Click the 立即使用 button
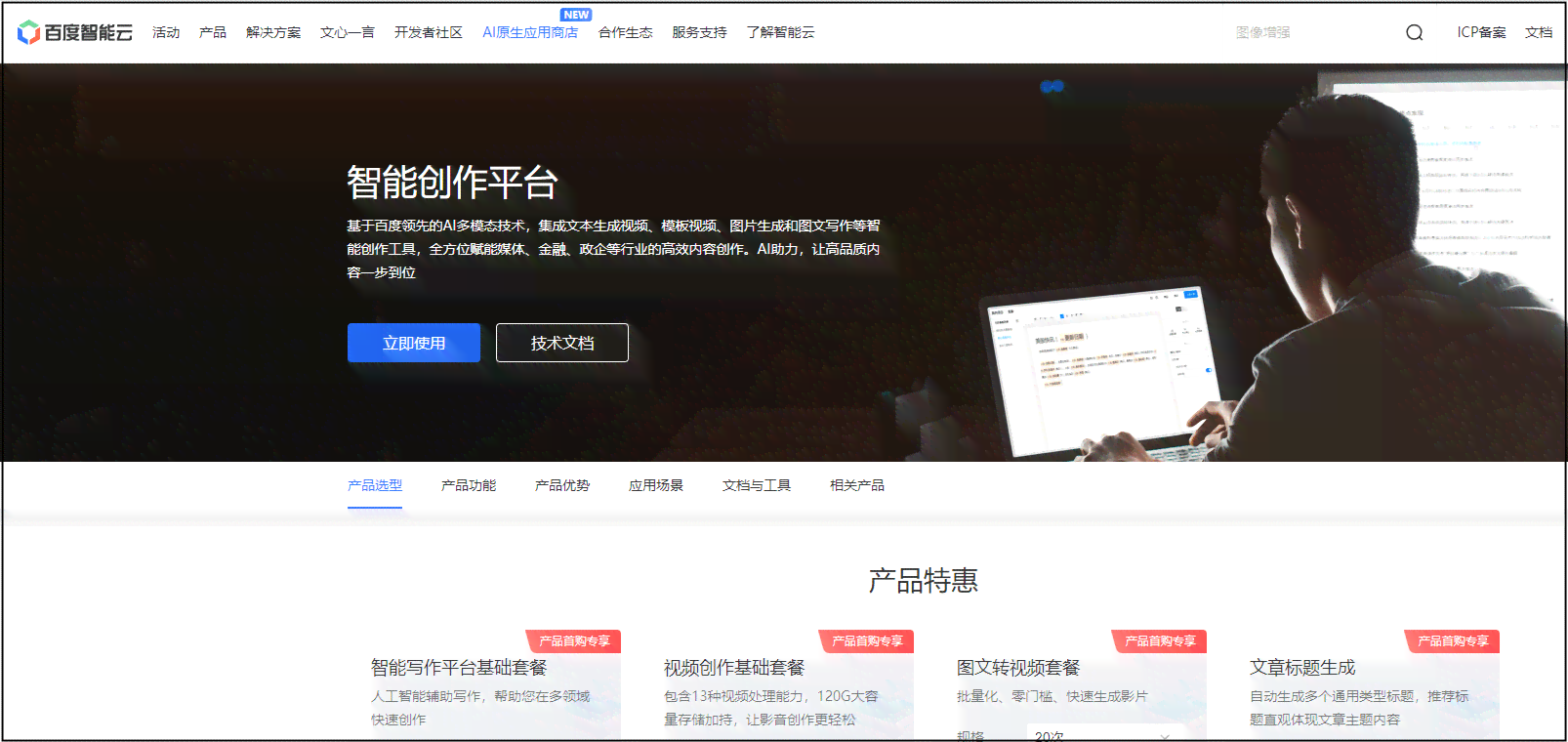 click(x=414, y=343)
